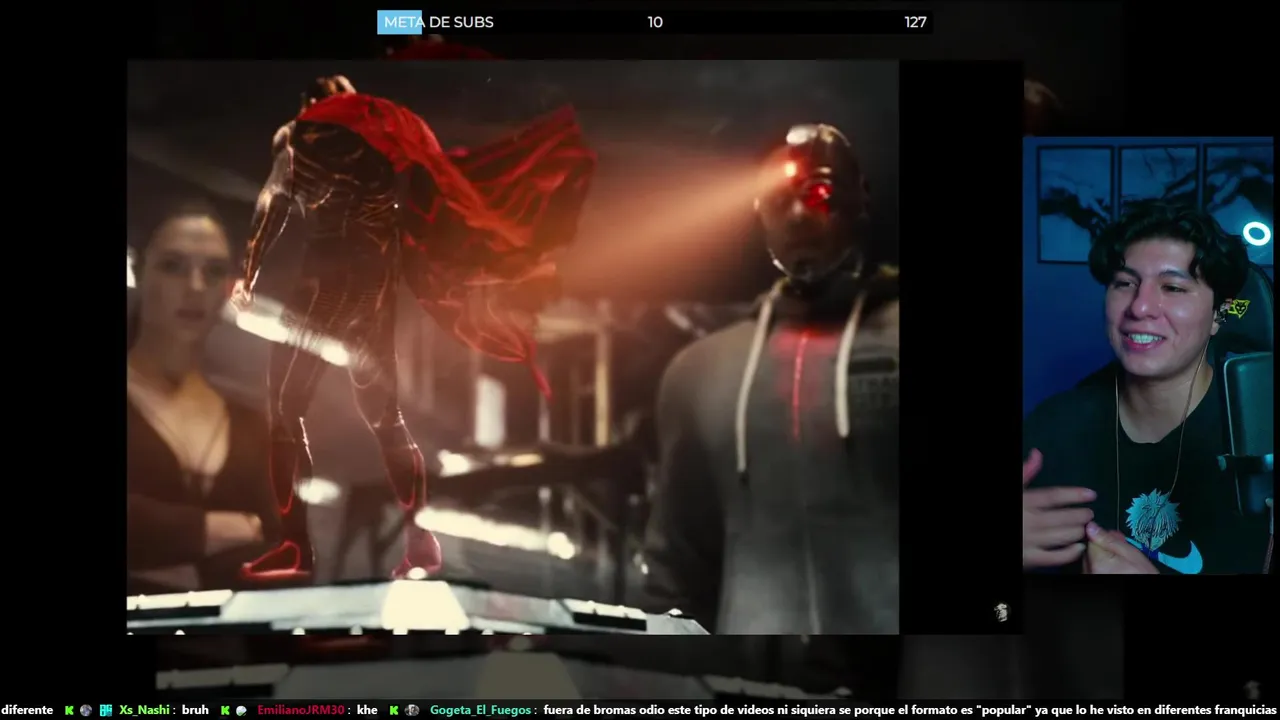Click the green Kick badge before Gogeta_El_Fuegos
The width and height of the screenshot is (1280, 720).
(394, 710)
